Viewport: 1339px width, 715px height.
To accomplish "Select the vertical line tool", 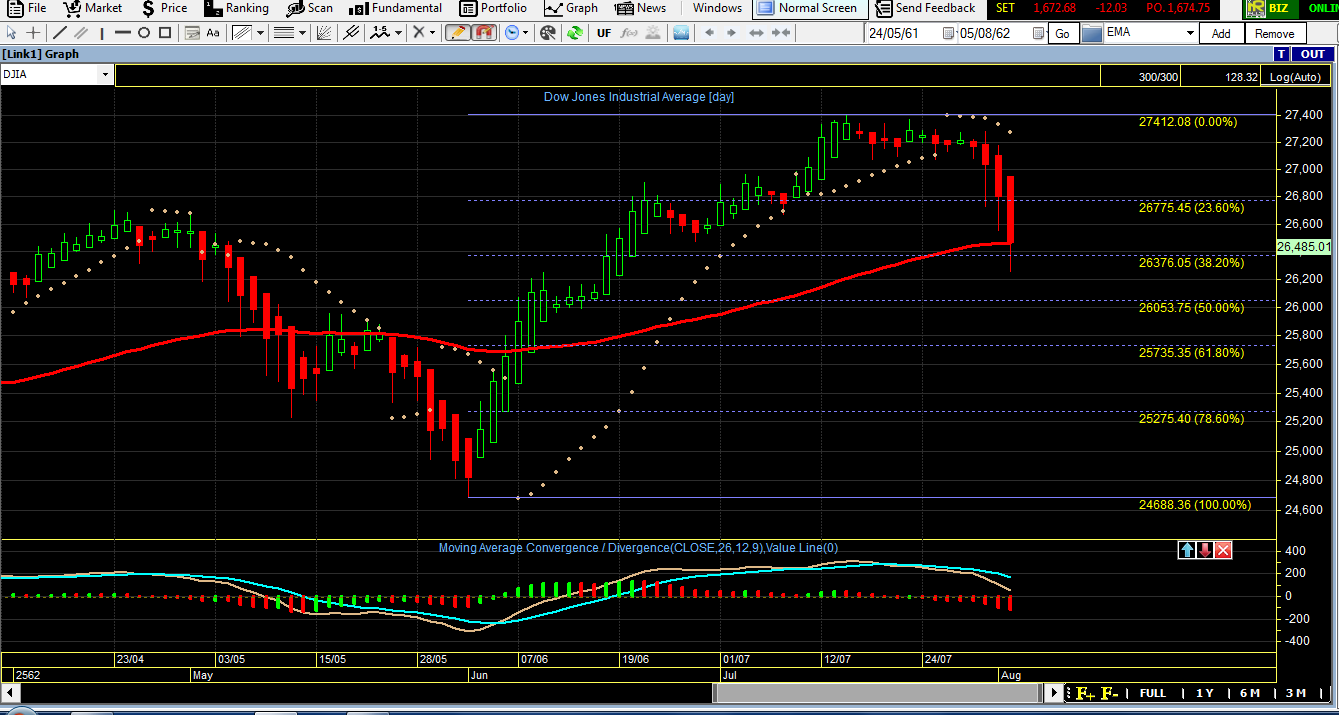I will tap(101, 33).
